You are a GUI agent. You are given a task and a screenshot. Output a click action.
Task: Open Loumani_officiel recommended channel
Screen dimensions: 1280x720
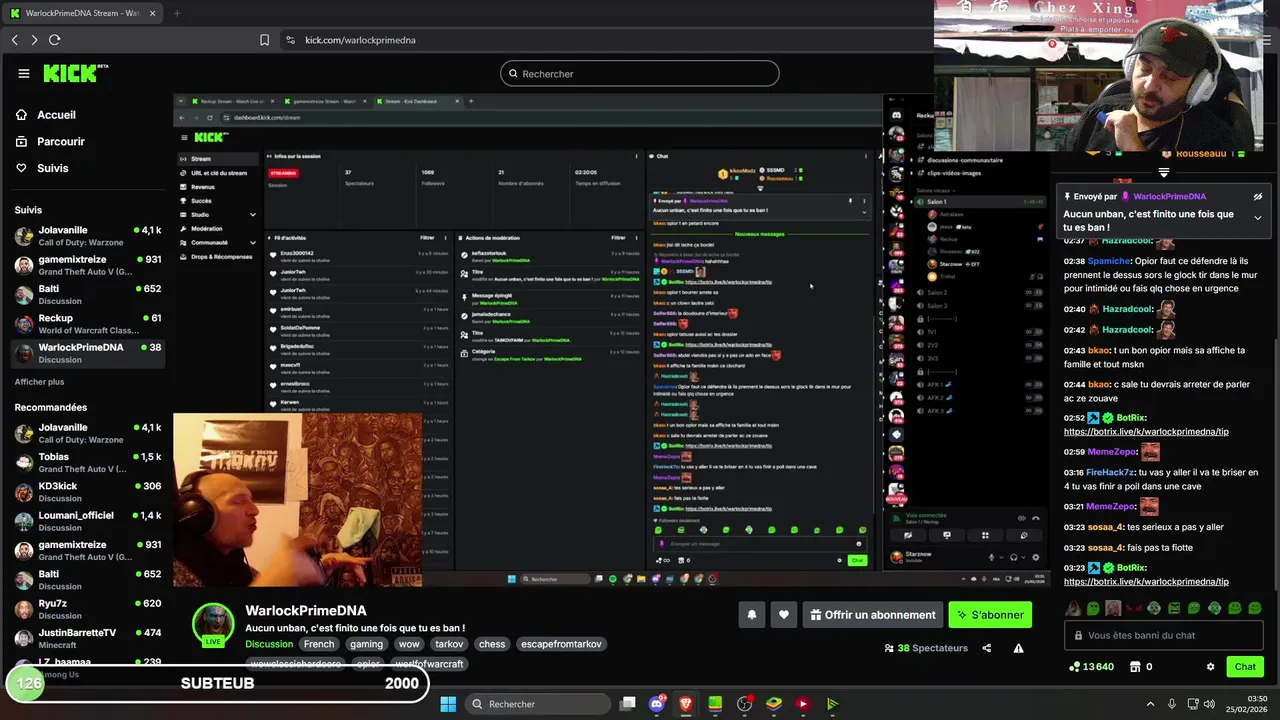(88, 521)
